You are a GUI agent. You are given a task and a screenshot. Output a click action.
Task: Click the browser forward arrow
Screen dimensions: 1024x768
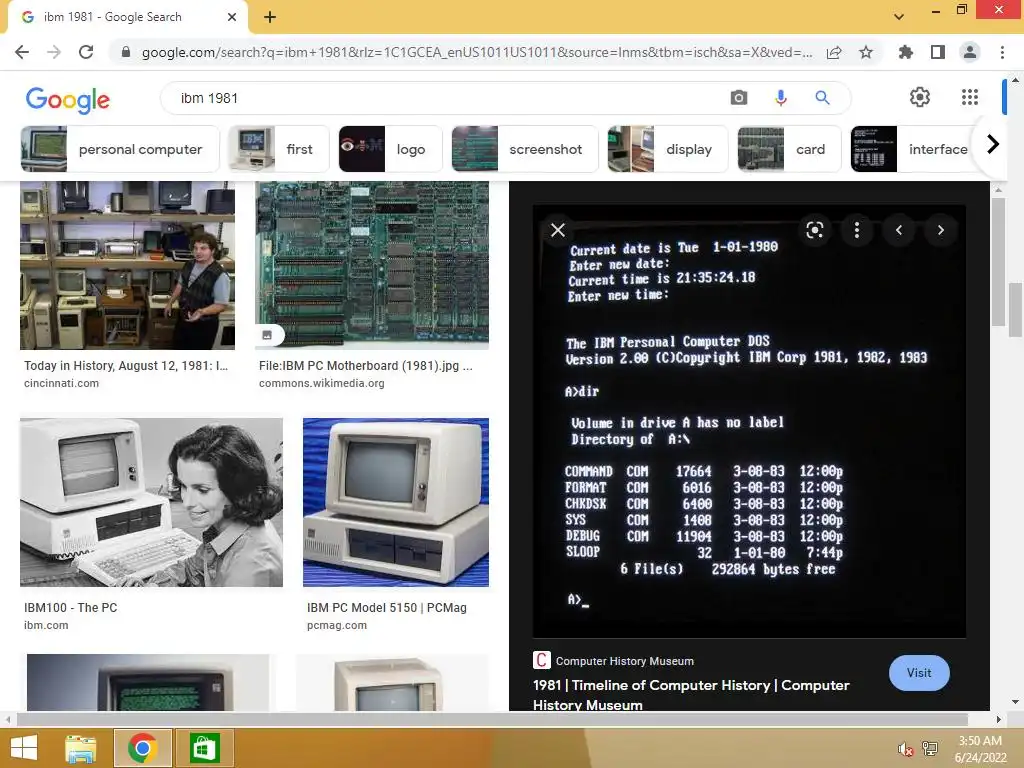coord(54,52)
